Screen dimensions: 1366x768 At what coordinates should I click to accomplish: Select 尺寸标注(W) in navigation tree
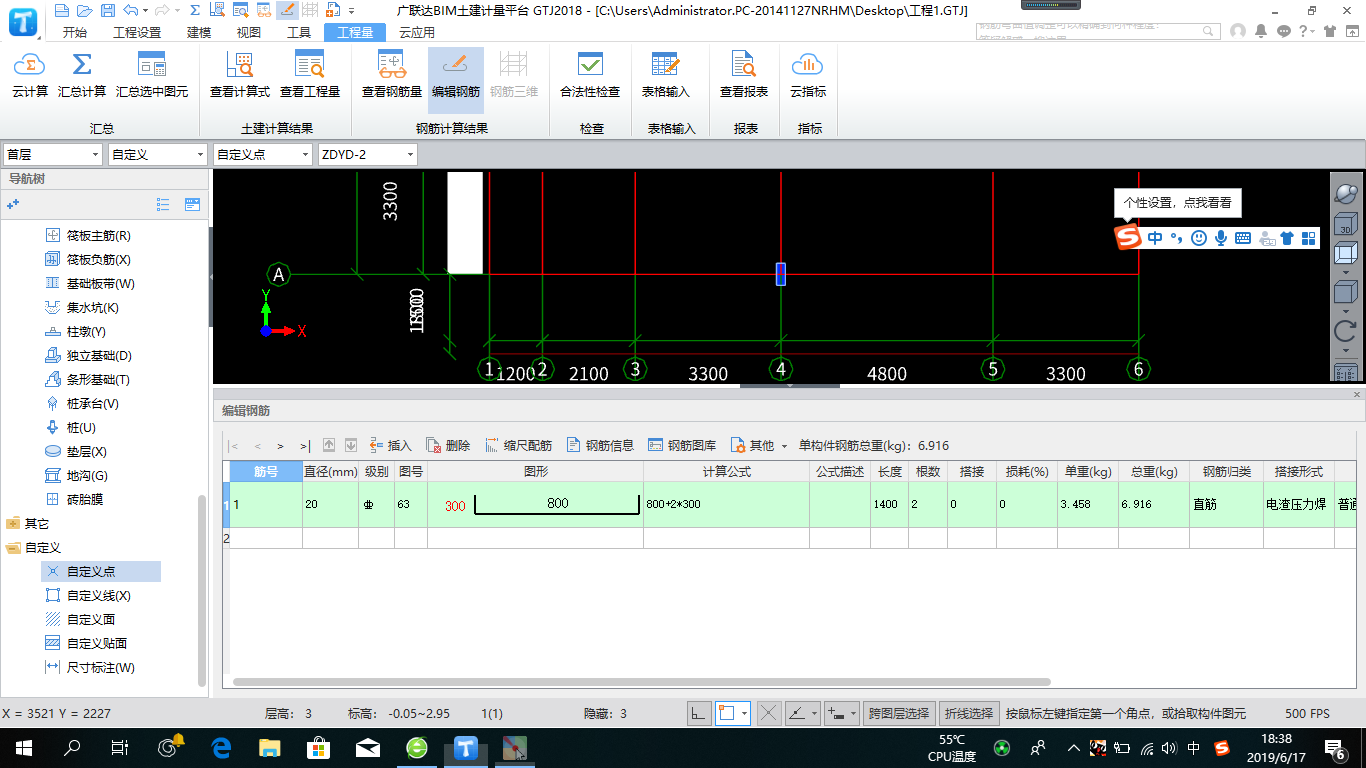[x=100, y=668]
